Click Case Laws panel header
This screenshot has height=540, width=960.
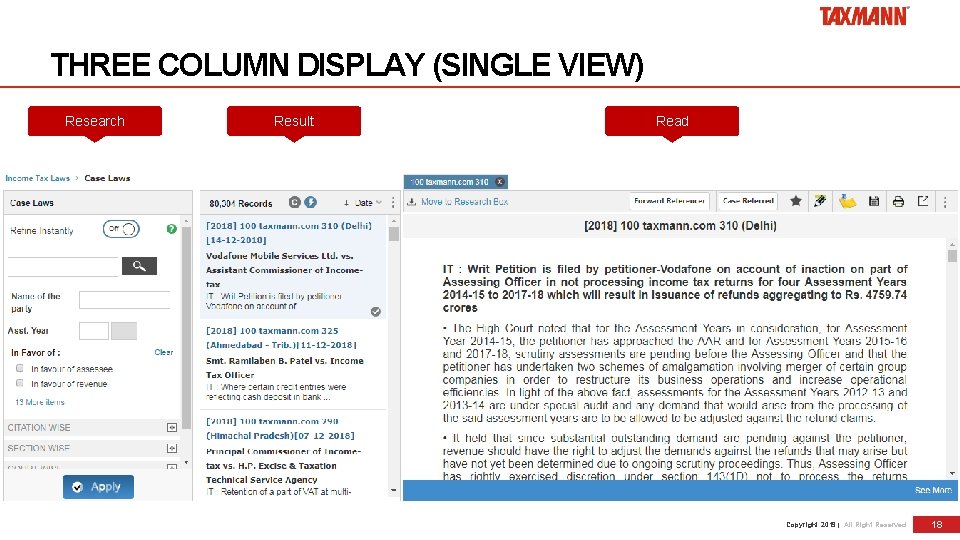tap(98, 203)
